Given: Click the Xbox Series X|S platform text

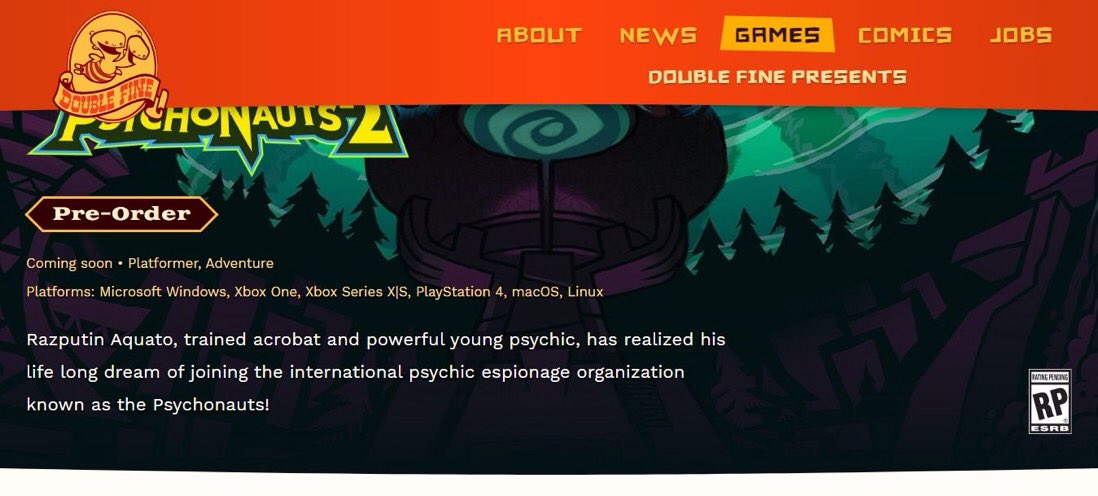Looking at the screenshot, I should (x=356, y=291).
